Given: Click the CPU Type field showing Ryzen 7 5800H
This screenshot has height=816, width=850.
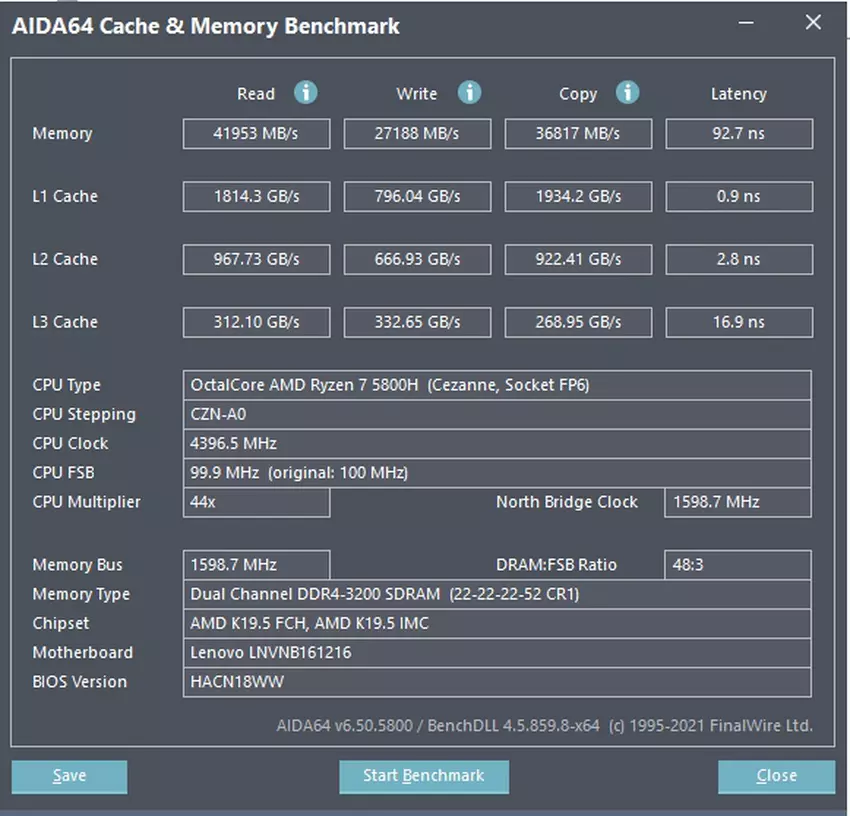Looking at the screenshot, I should 496,385.
